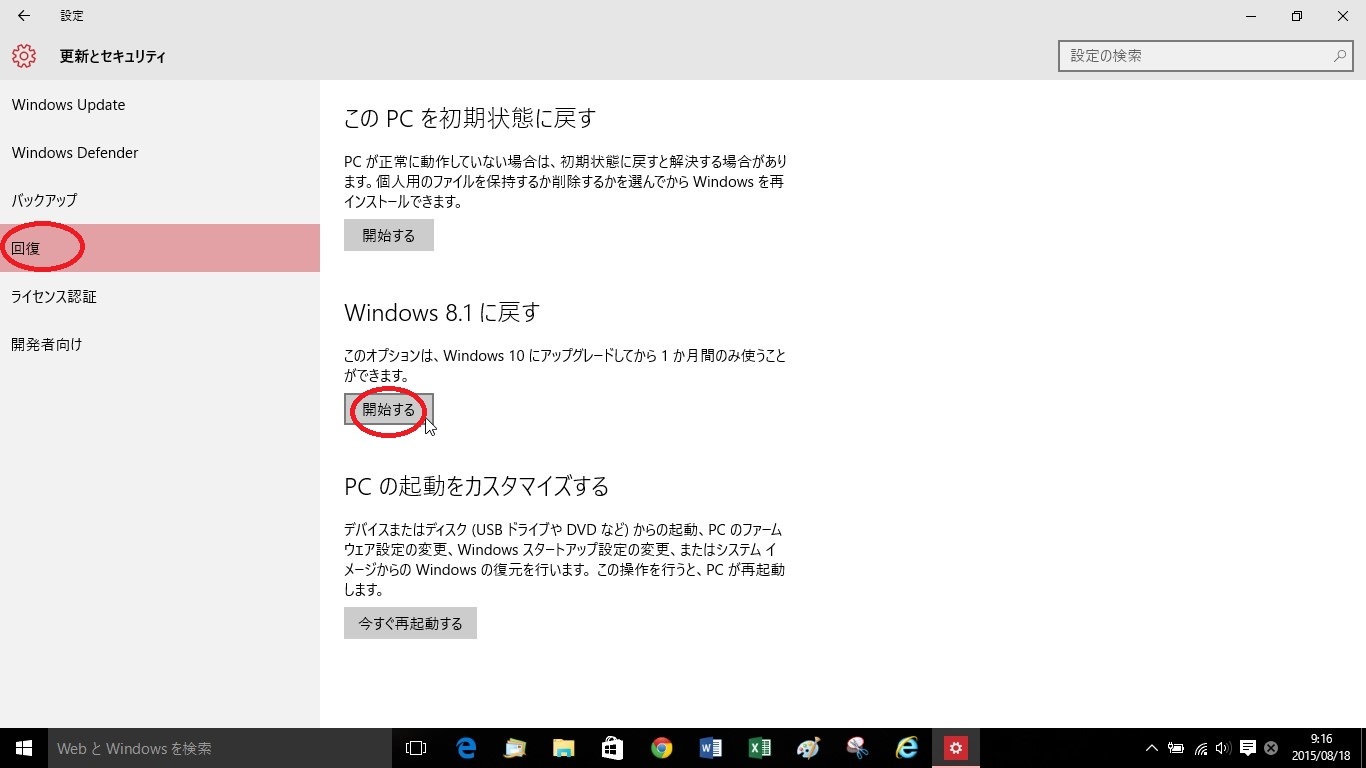The image size is (1366, 768).
Task: Show hidden system tray icons
Action: pyautogui.click(x=1152, y=748)
